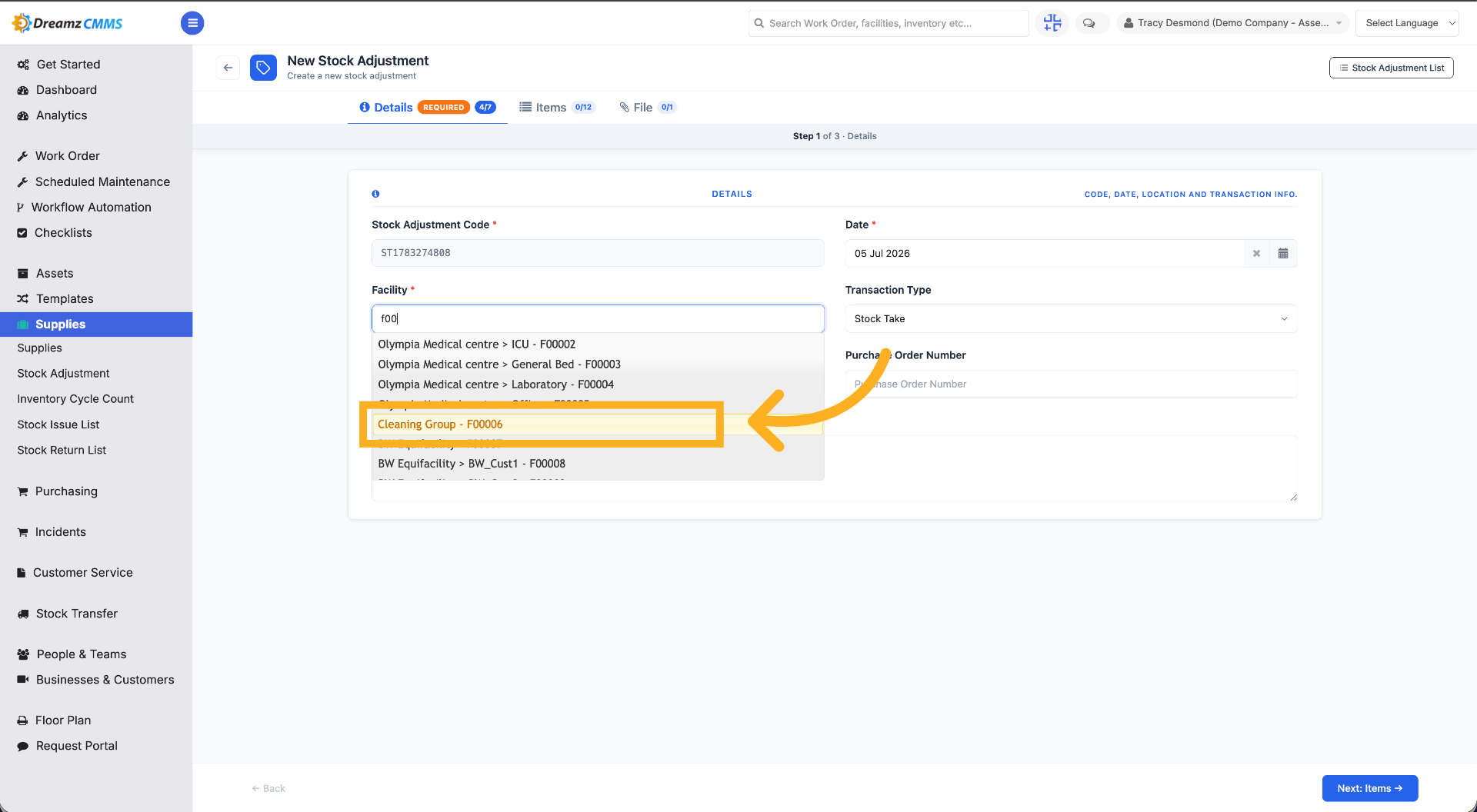Open the Supplies submenu item
This screenshot has width=1477, height=812.
click(x=39, y=348)
